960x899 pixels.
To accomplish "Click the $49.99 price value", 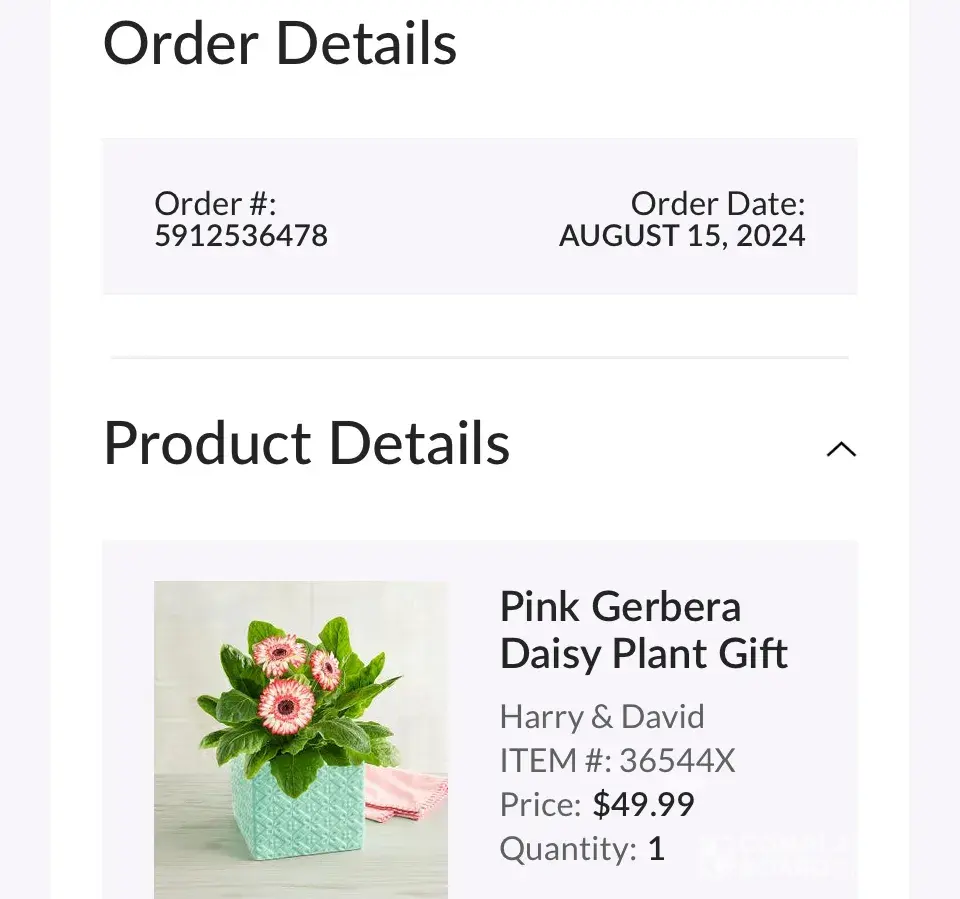I will pos(643,804).
